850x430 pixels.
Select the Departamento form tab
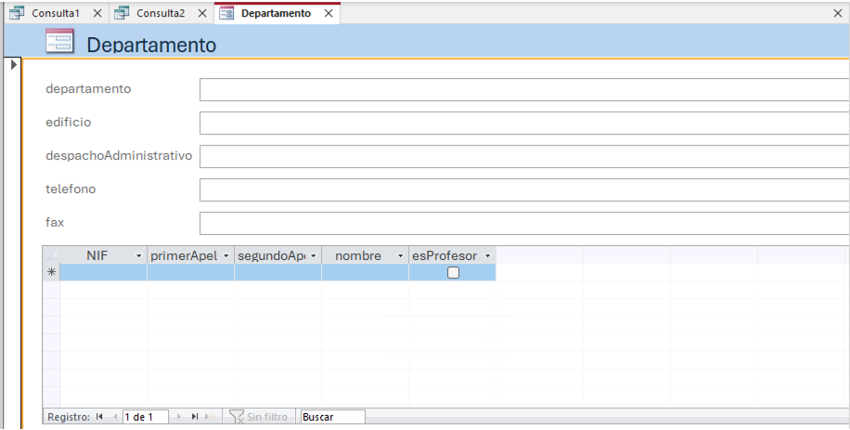click(276, 13)
